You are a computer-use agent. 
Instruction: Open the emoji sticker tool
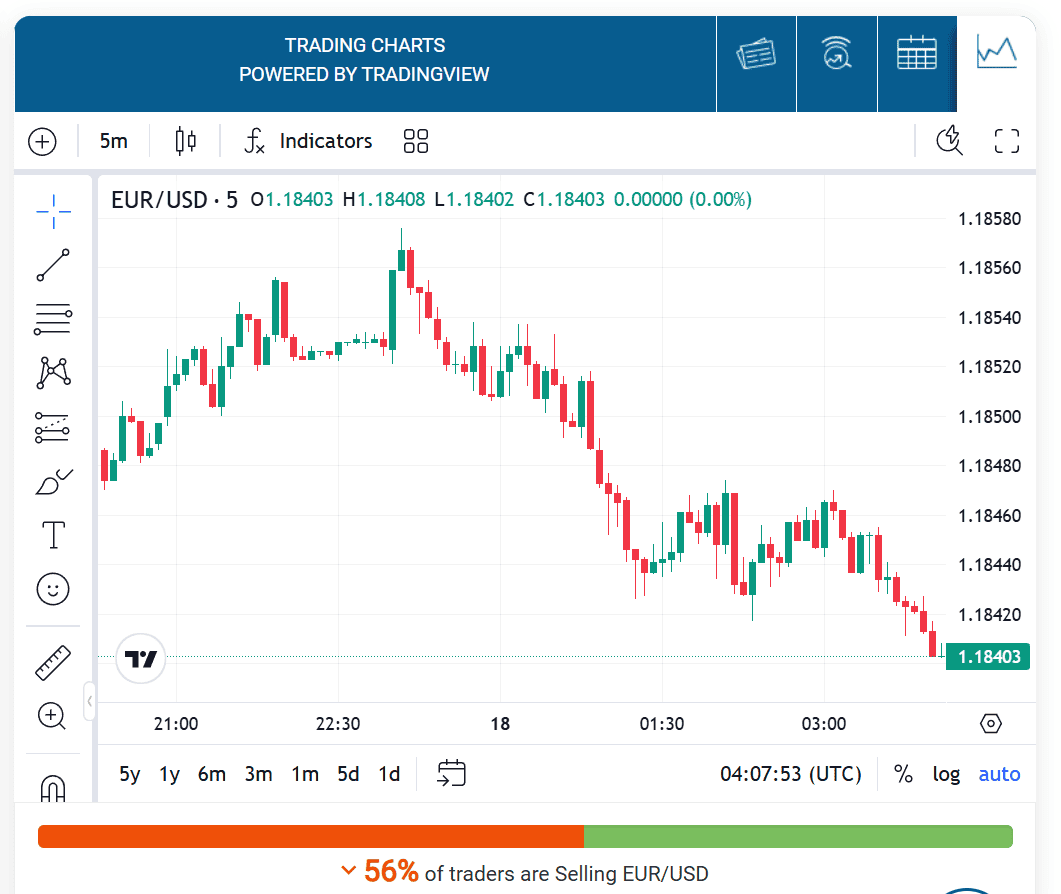[52, 589]
